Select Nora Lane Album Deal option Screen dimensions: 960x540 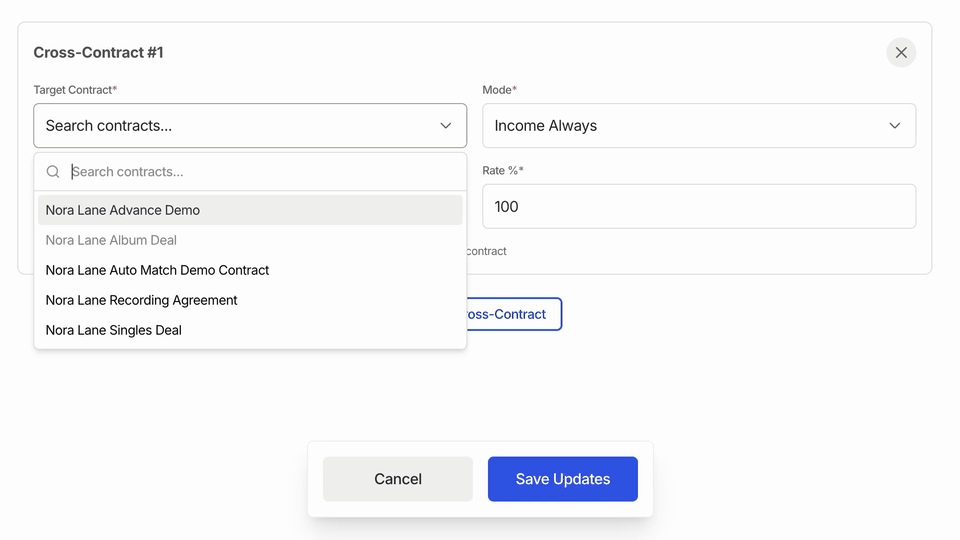click(x=250, y=240)
